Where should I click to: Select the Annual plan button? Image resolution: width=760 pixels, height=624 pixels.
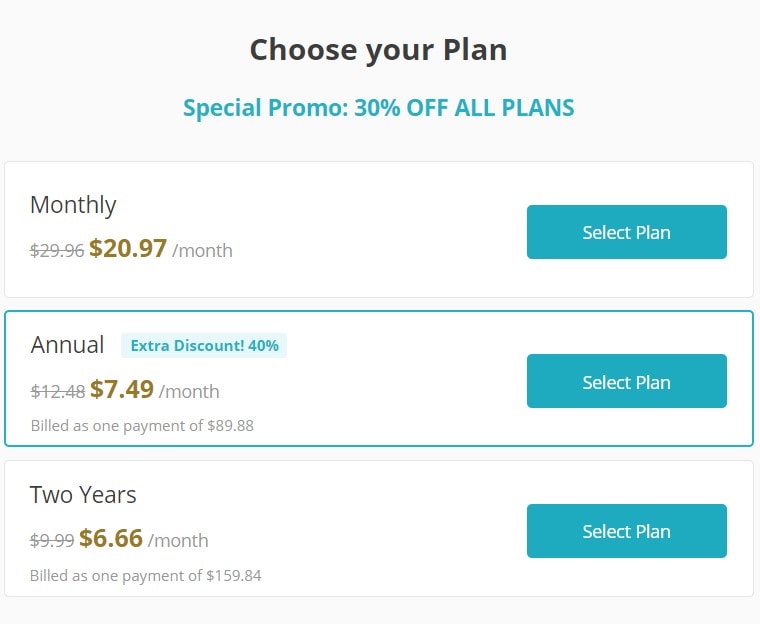tap(626, 382)
